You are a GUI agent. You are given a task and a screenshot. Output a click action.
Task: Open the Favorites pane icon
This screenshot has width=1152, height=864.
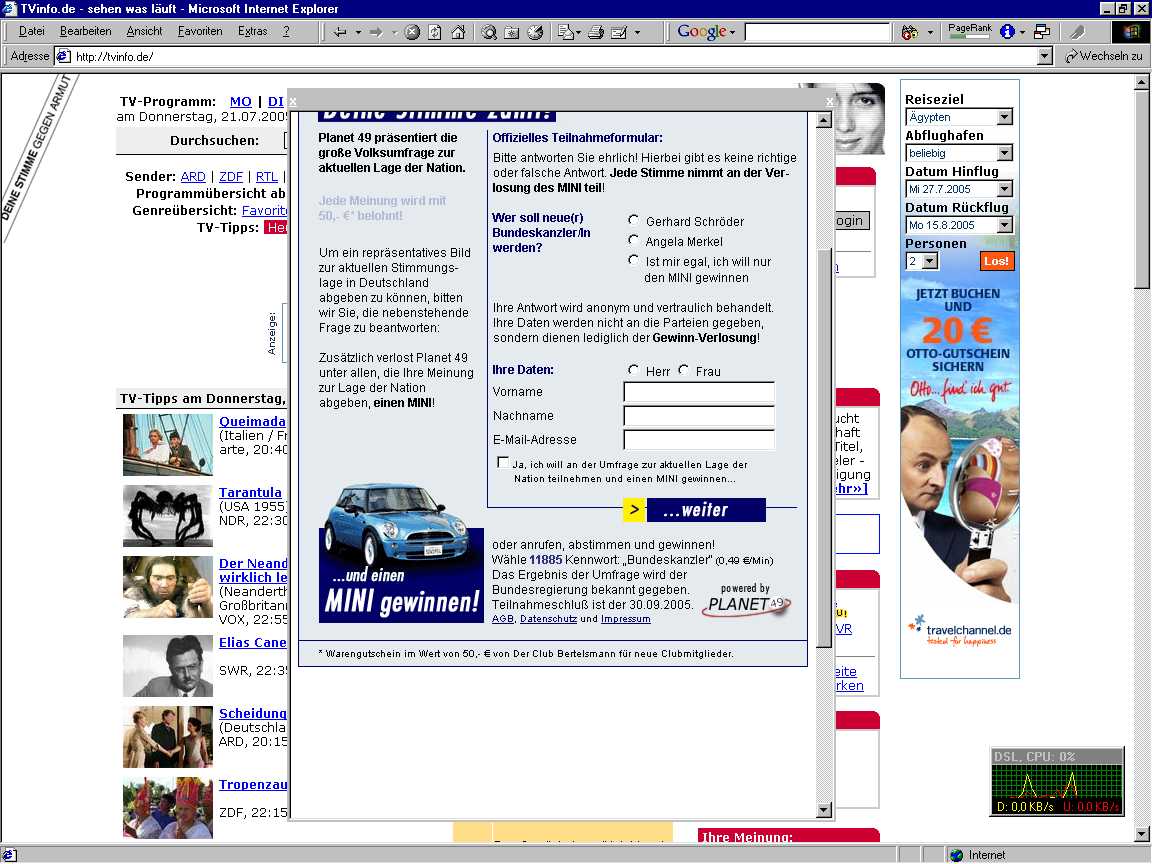point(512,32)
